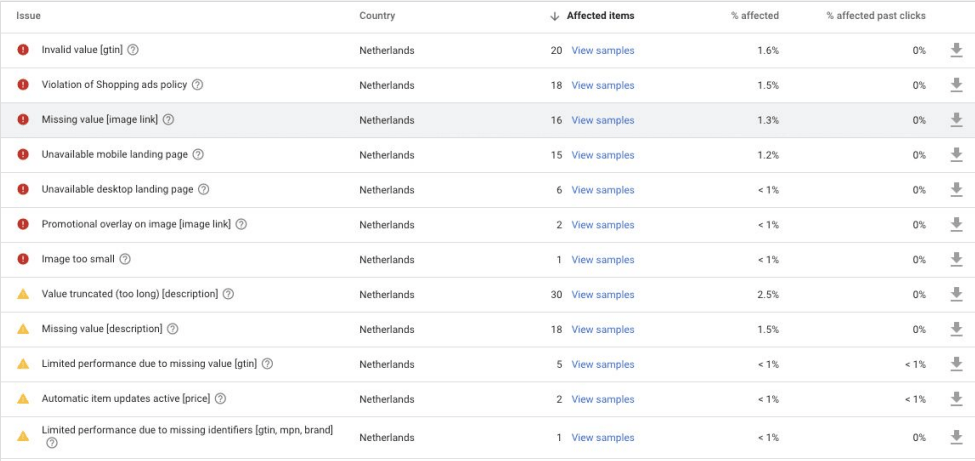Click red error icon for Invalid value [gtin]
975x461 pixels.
[23, 50]
